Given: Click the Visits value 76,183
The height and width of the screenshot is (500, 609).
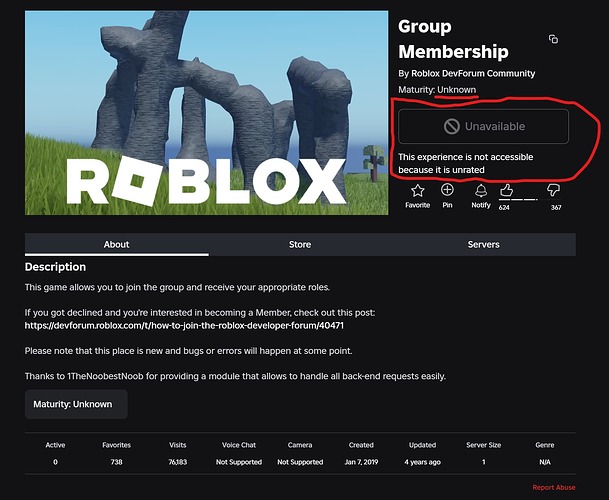Looking at the screenshot, I should point(177,462).
